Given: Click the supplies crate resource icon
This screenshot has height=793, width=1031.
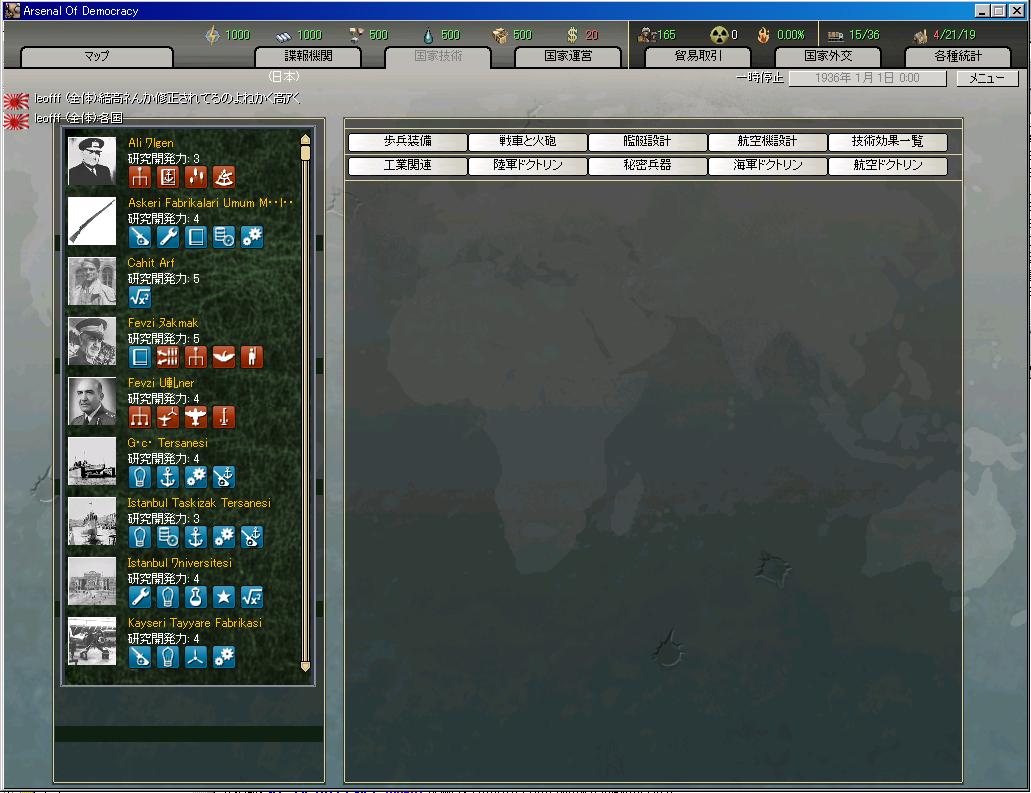Looking at the screenshot, I should 500,36.
